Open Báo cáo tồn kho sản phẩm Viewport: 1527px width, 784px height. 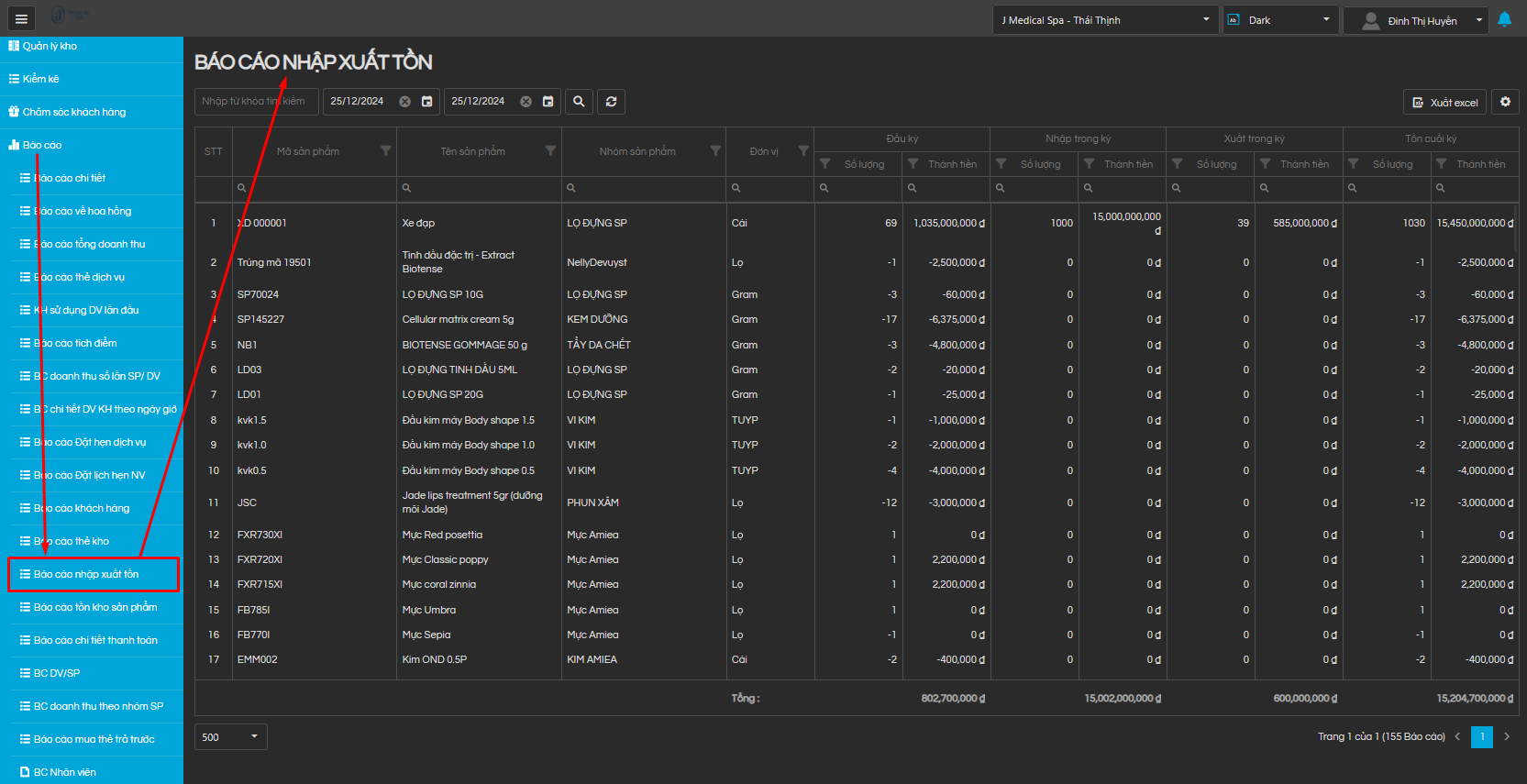(95, 607)
